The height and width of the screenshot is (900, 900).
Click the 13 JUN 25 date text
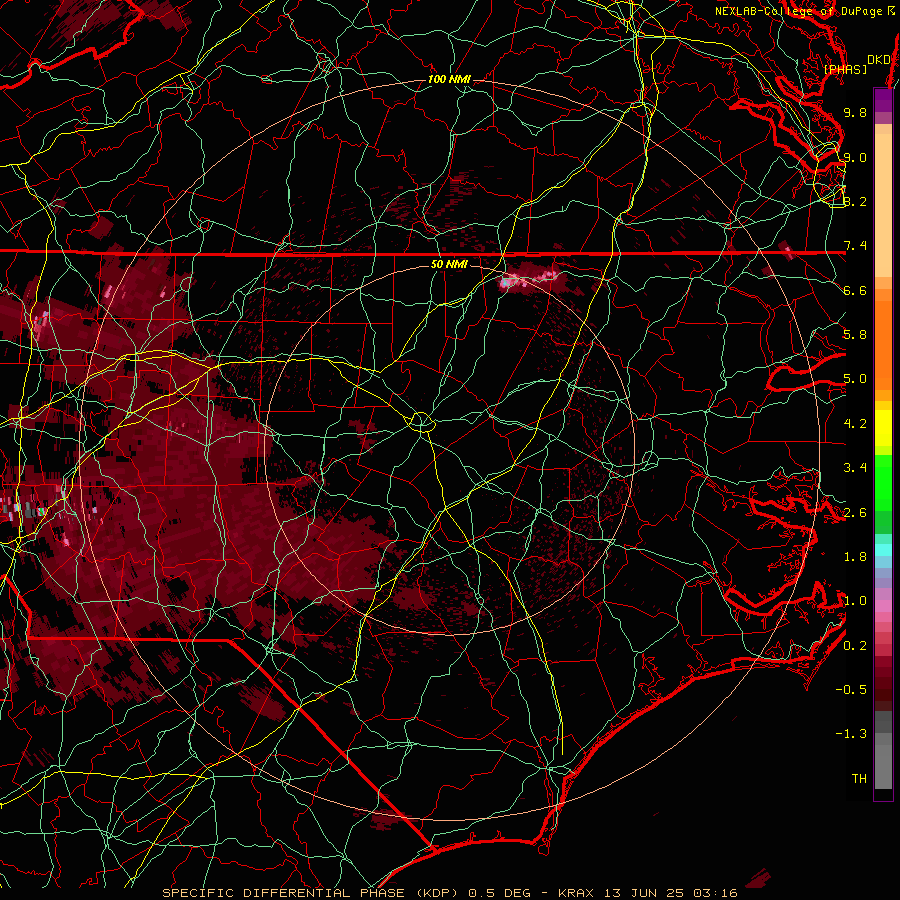644,893
